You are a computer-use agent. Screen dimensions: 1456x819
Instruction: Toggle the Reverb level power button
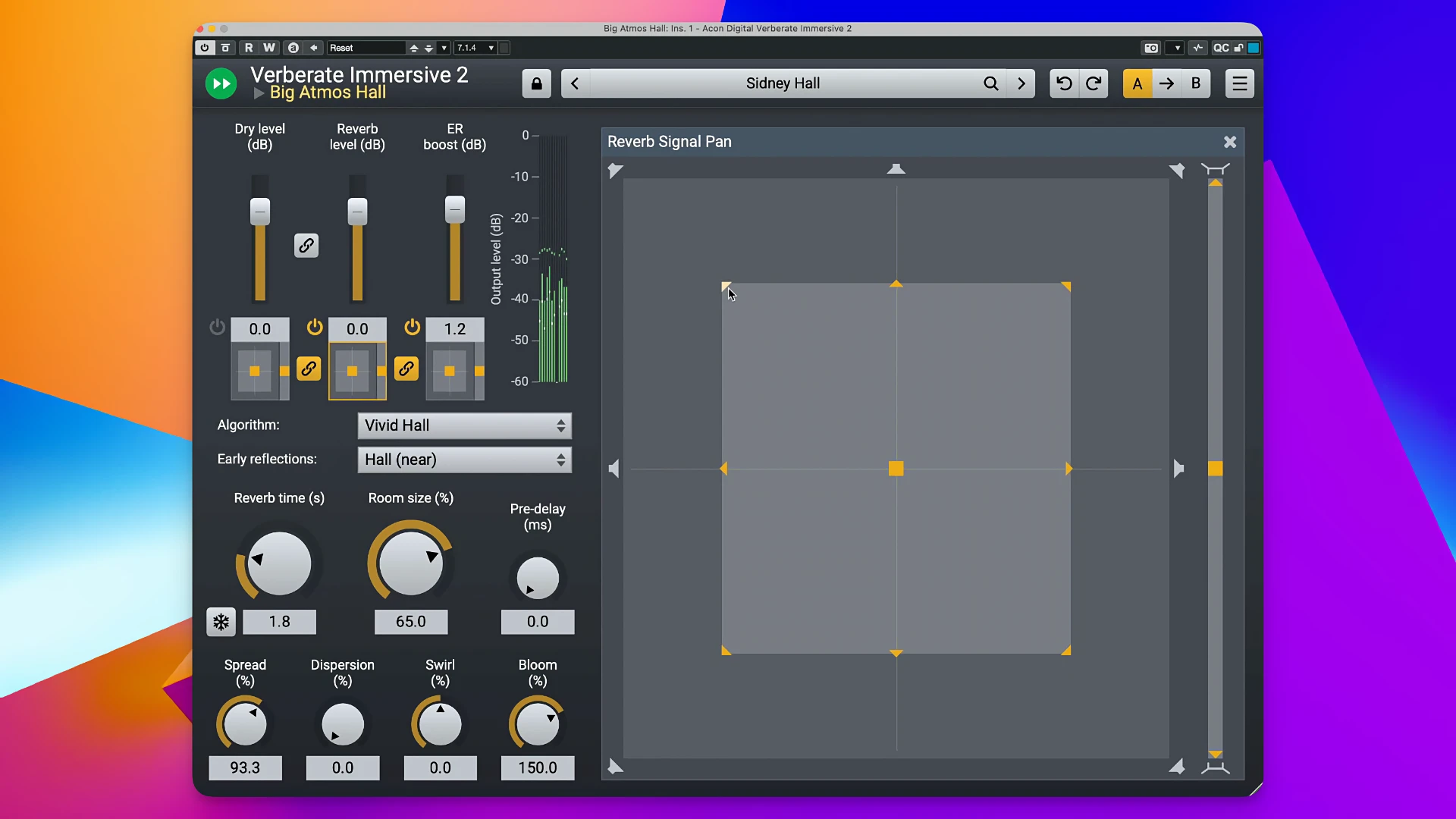[x=315, y=327]
